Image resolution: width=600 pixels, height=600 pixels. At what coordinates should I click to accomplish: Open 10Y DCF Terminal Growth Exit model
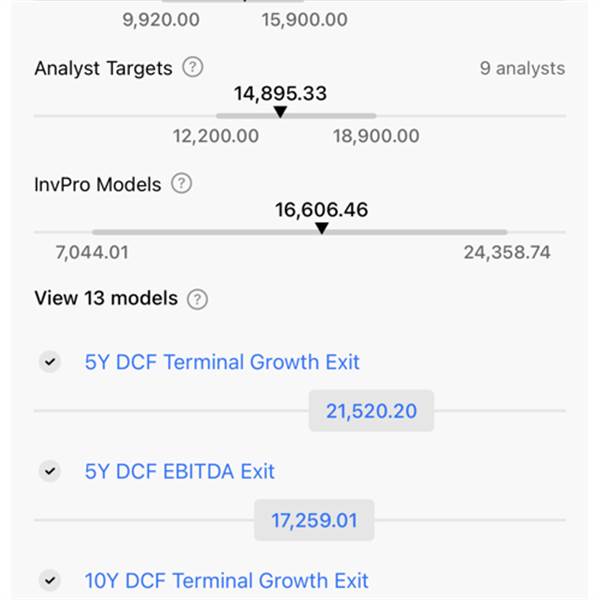click(x=227, y=580)
